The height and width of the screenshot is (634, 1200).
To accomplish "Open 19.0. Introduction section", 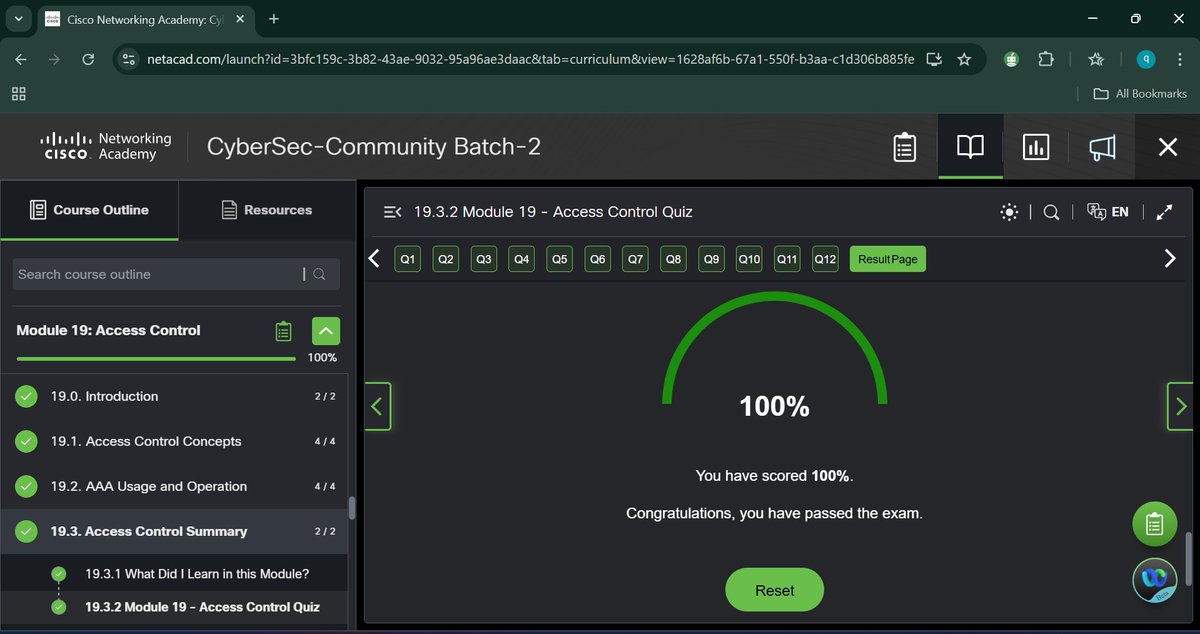I will (174, 397).
